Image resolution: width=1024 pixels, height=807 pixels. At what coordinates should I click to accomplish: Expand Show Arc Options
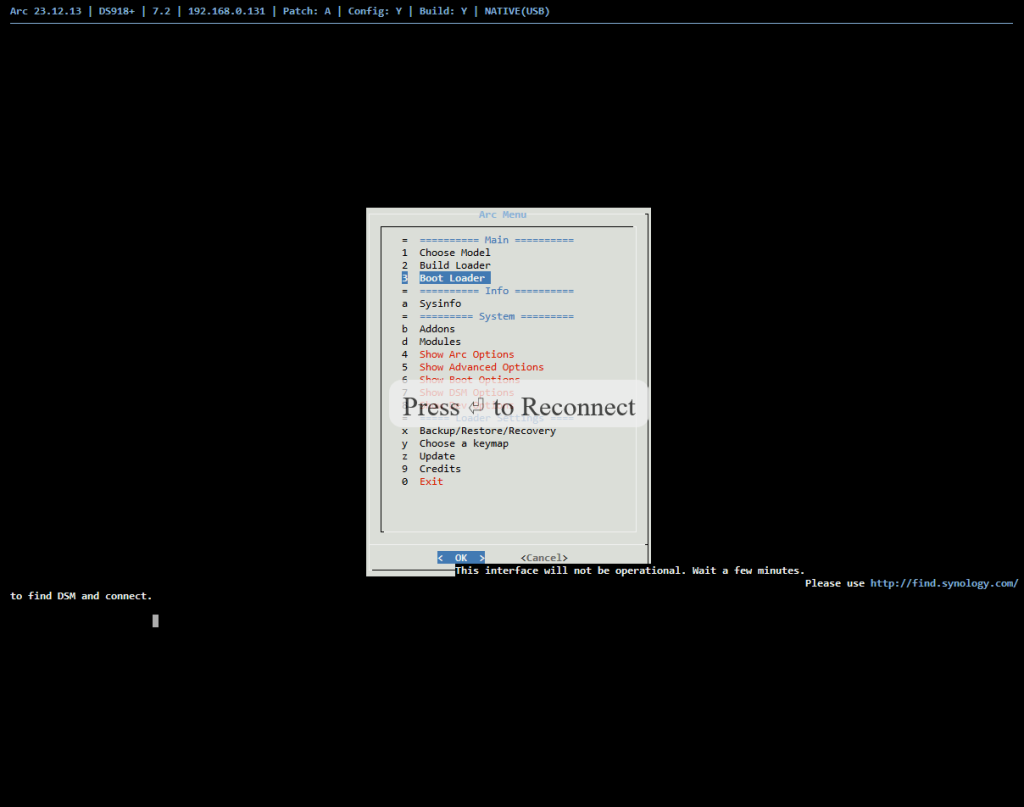pyautogui.click(x=466, y=355)
